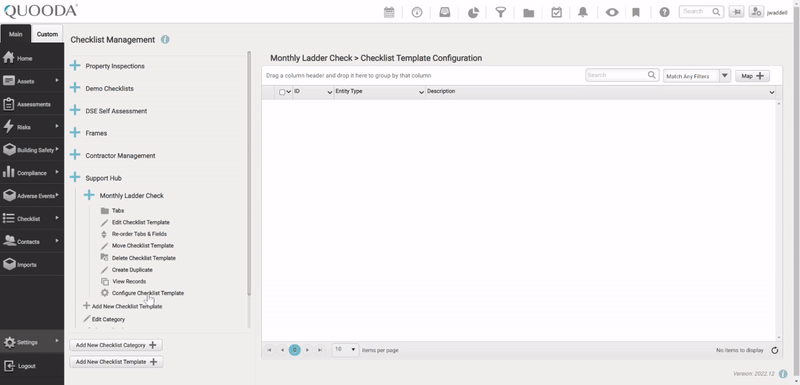800x385 pixels.
Task: Click Add New Checklist Category button
Action: [116, 345]
